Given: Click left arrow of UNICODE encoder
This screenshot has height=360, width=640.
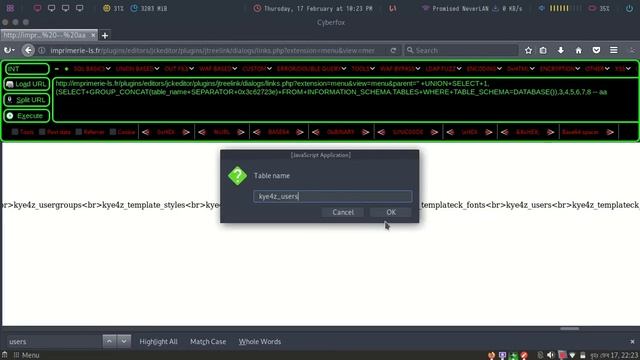Looking at the screenshot, I should [381, 132].
